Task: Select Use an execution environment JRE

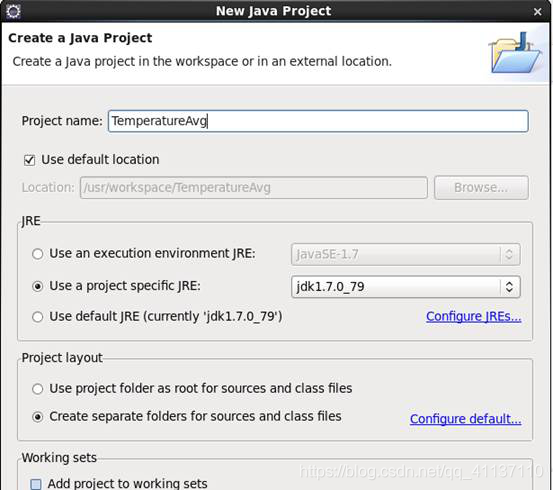Action: [38, 254]
